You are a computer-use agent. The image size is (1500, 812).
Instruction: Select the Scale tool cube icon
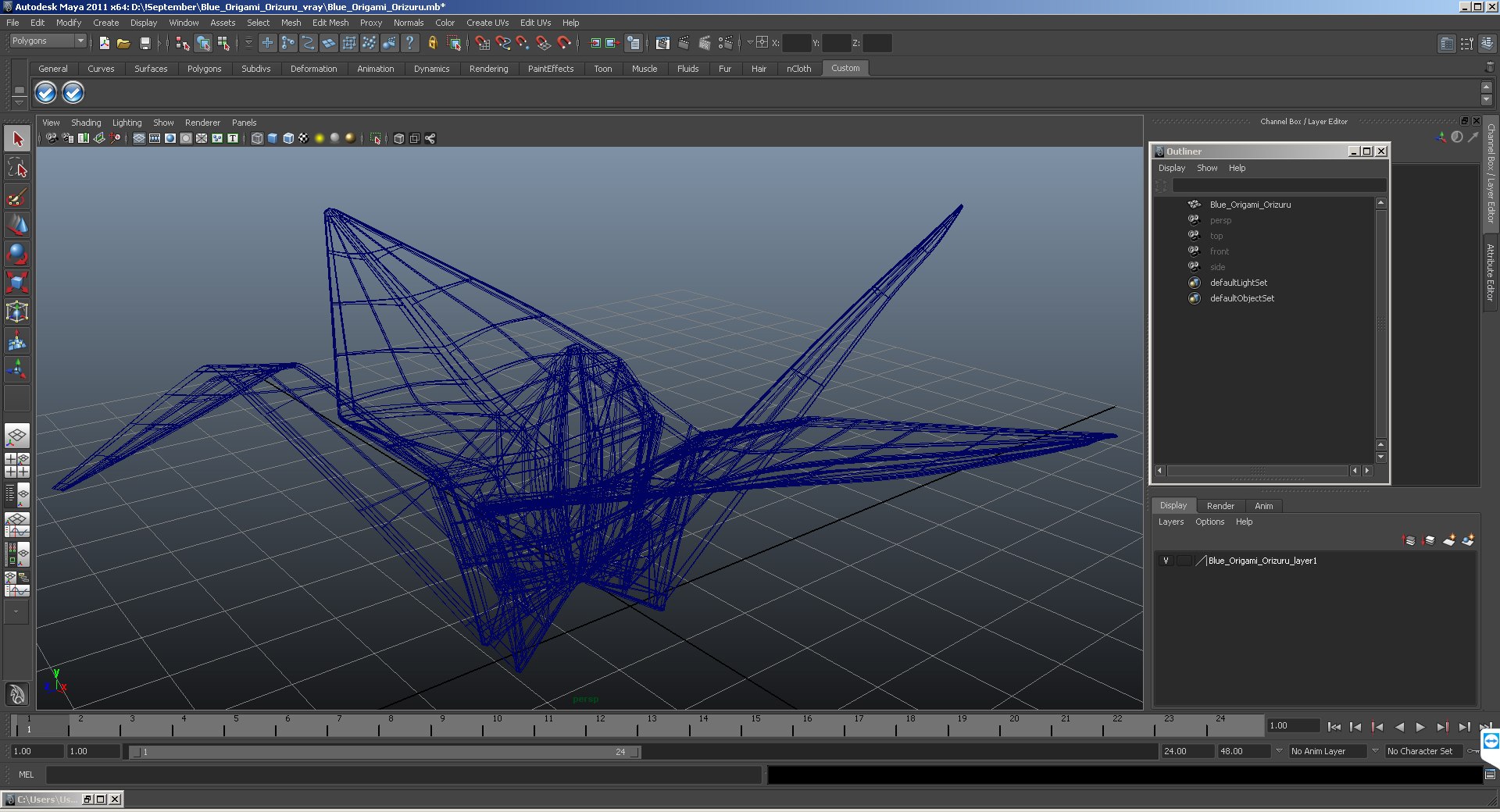(x=17, y=283)
